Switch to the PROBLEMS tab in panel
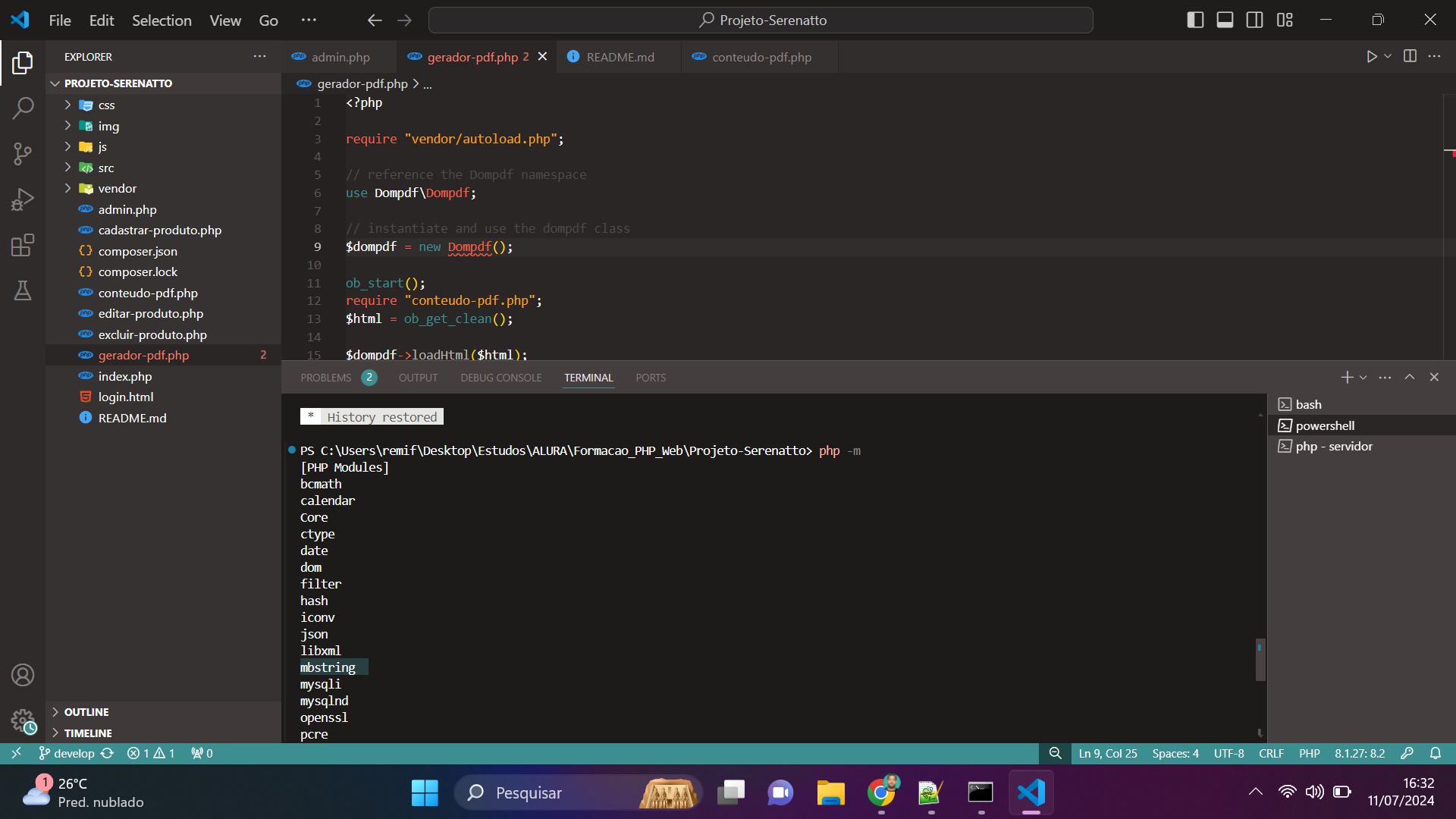 325,377
